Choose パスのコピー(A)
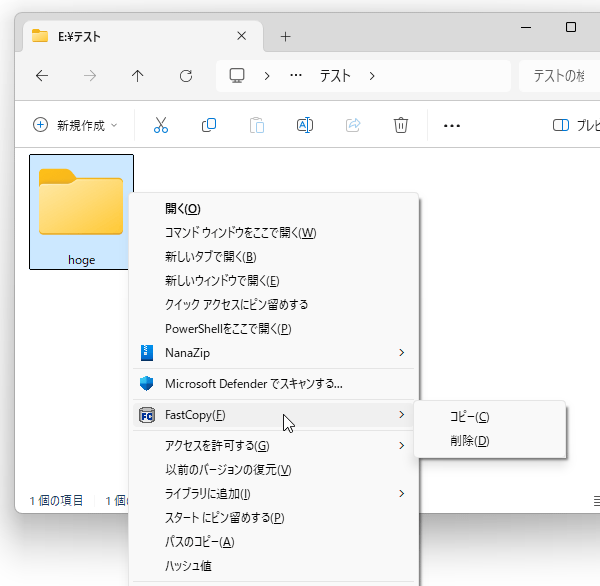 (x=274, y=542)
